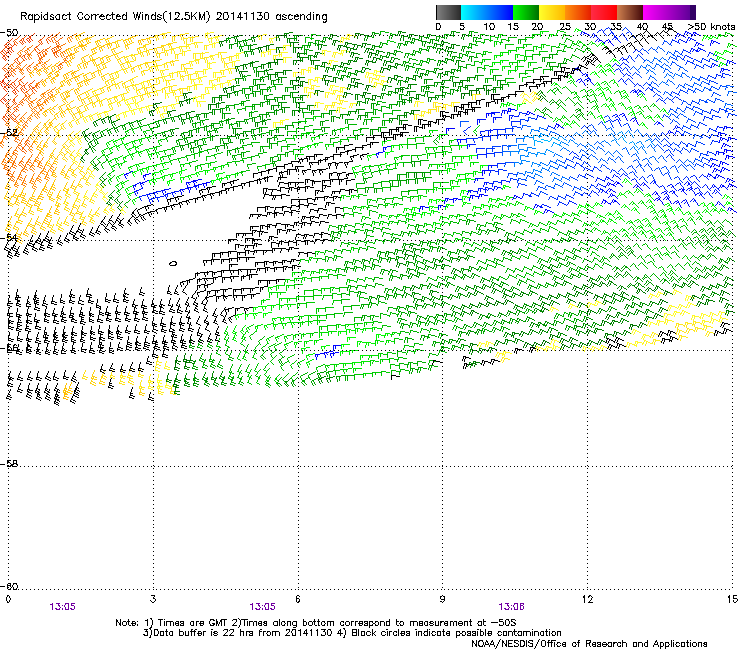
Task: Click the '9' longitude axis label
Action: pyautogui.click(x=442, y=599)
